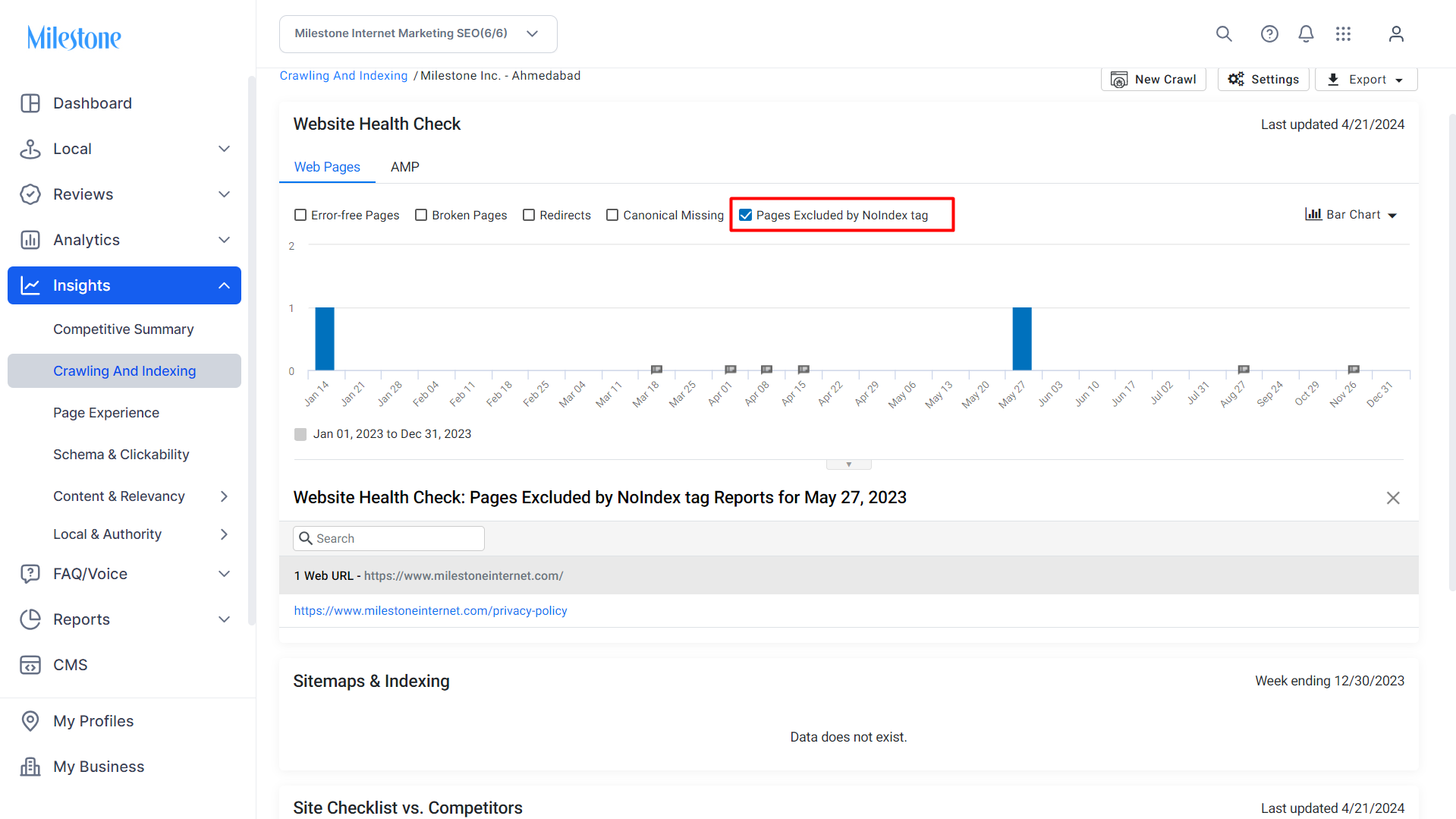
Task: Click the FAQ/Voice chat icon
Action: pos(30,574)
